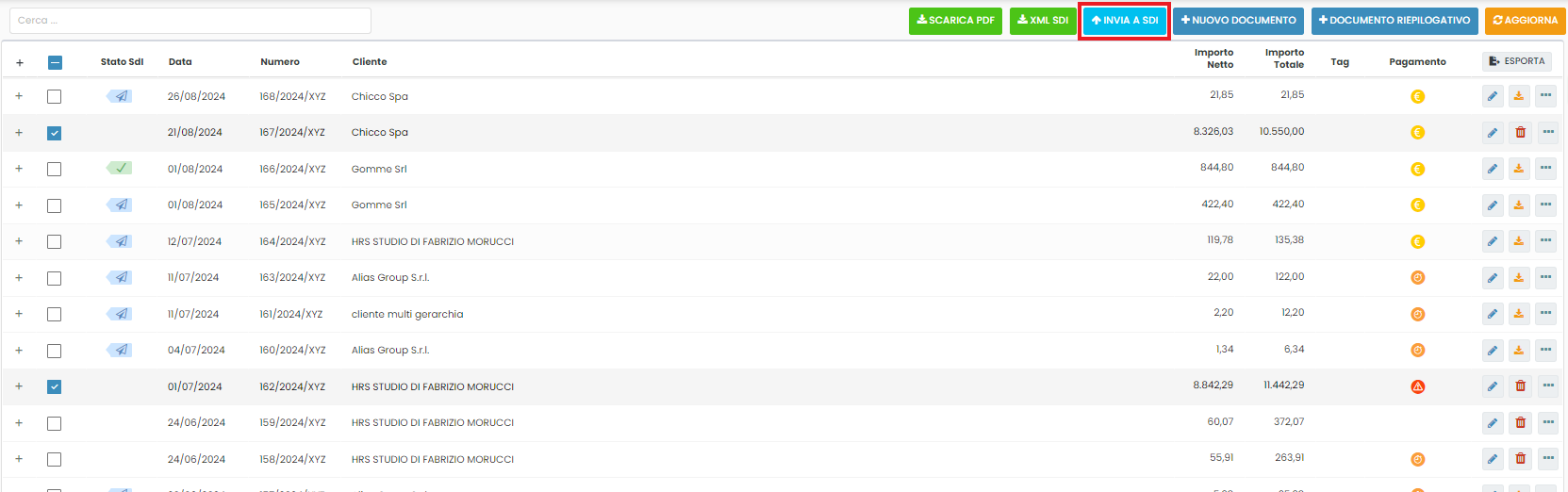This screenshot has height=492, width=1568.
Task: Expand all rows using header plus sign
Action: click(x=20, y=63)
